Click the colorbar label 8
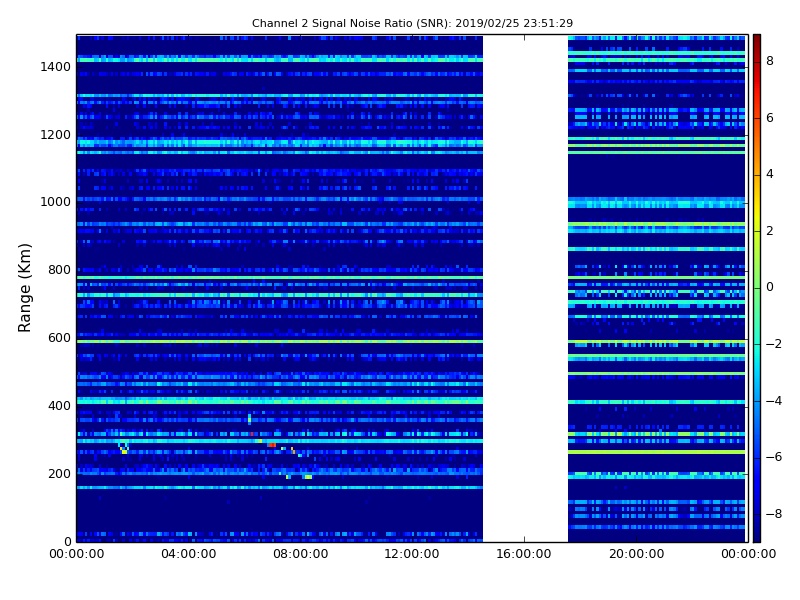 click(x=770, y=61)
